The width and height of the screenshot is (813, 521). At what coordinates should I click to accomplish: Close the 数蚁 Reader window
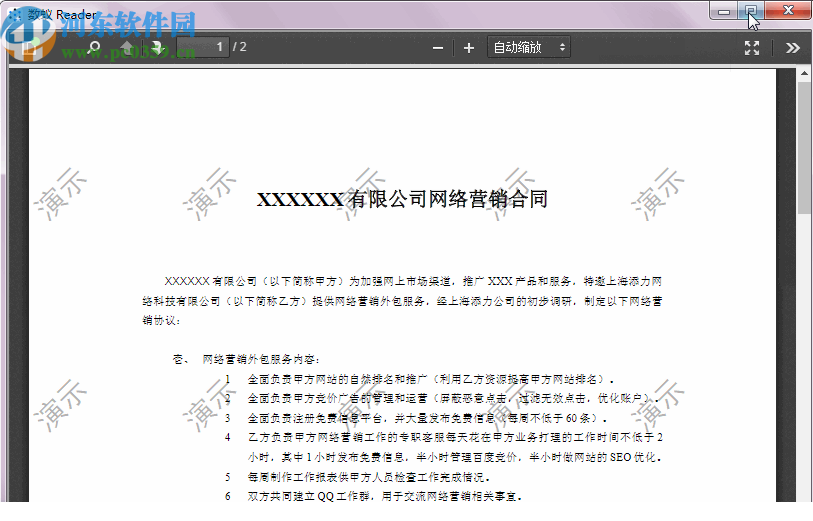coord(787,11)
